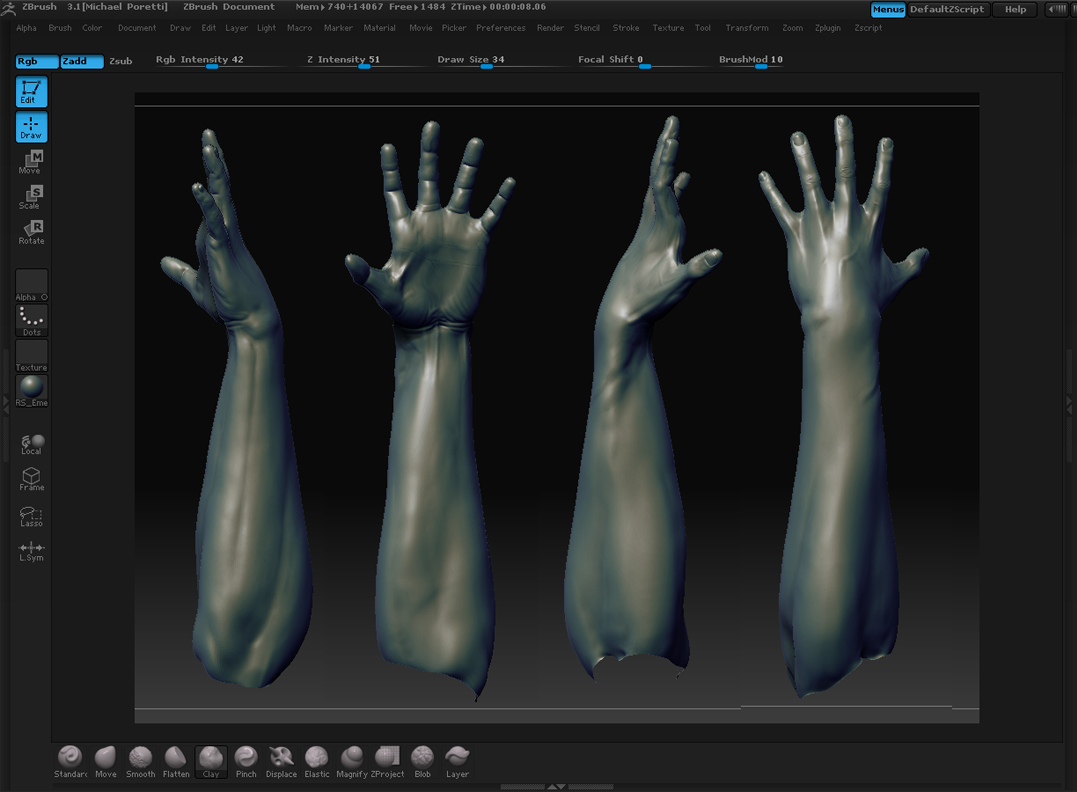Screen dimensions: 1077x792
Task: Click the DefaultZScript button
Action: pos(947,10)
